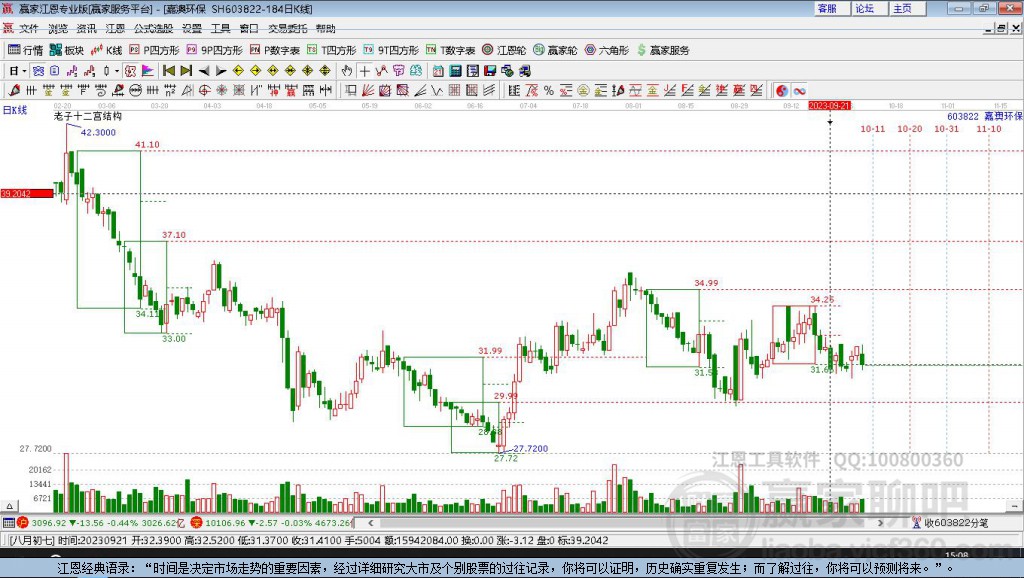Viewport: 1024px width, 578px height.
Task: Open the 江恩 menu
Action: pos(115,28)
